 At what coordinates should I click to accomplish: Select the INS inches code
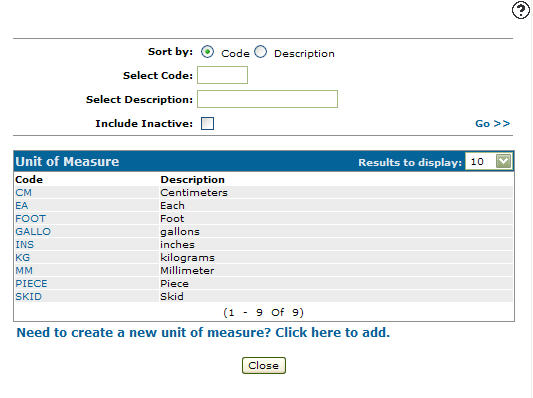tap(24, 244)
